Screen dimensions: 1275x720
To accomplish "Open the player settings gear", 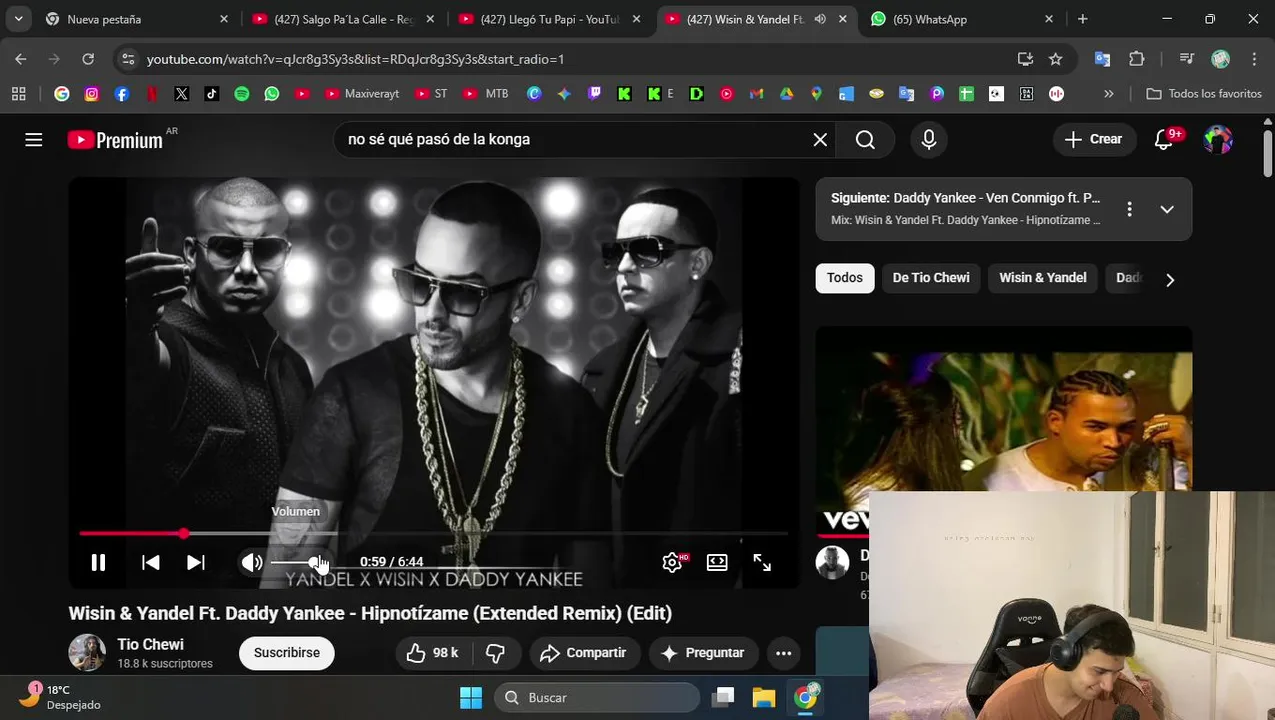I will pos(673,563).
